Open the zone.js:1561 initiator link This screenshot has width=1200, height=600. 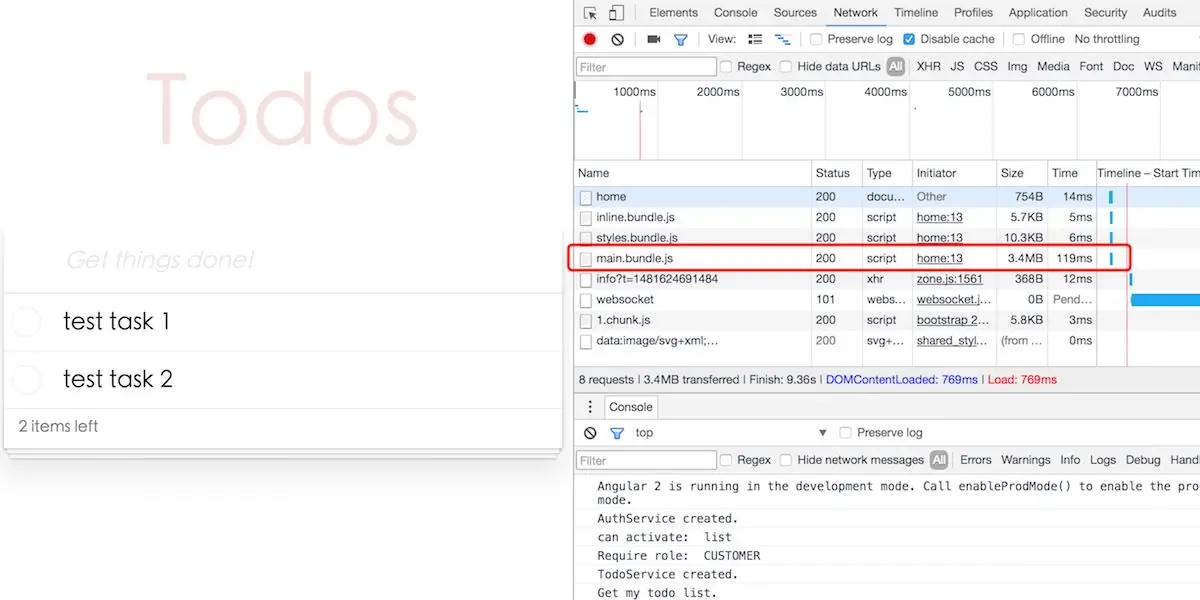(x=950, y=279)
